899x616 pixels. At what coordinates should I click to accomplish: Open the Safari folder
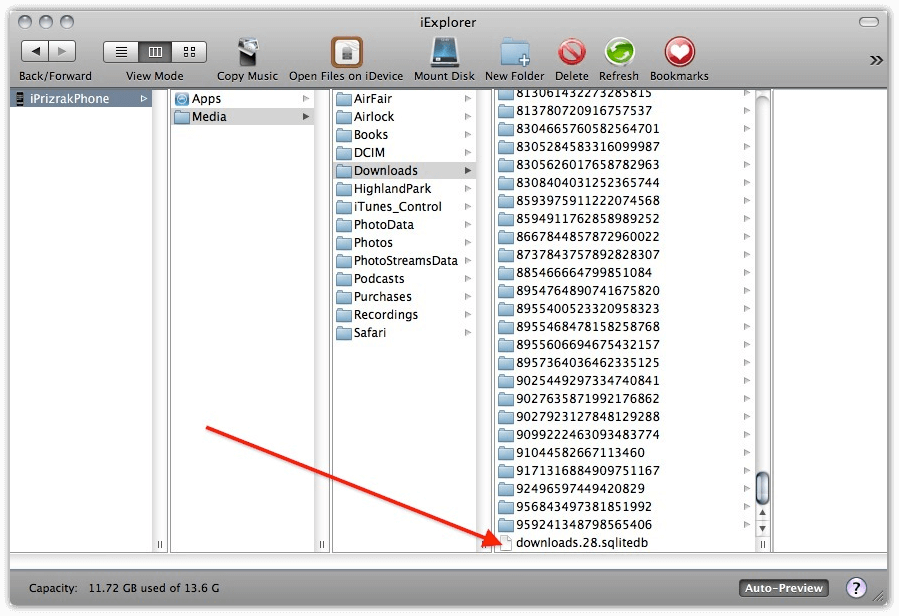(x=405, y=333)
